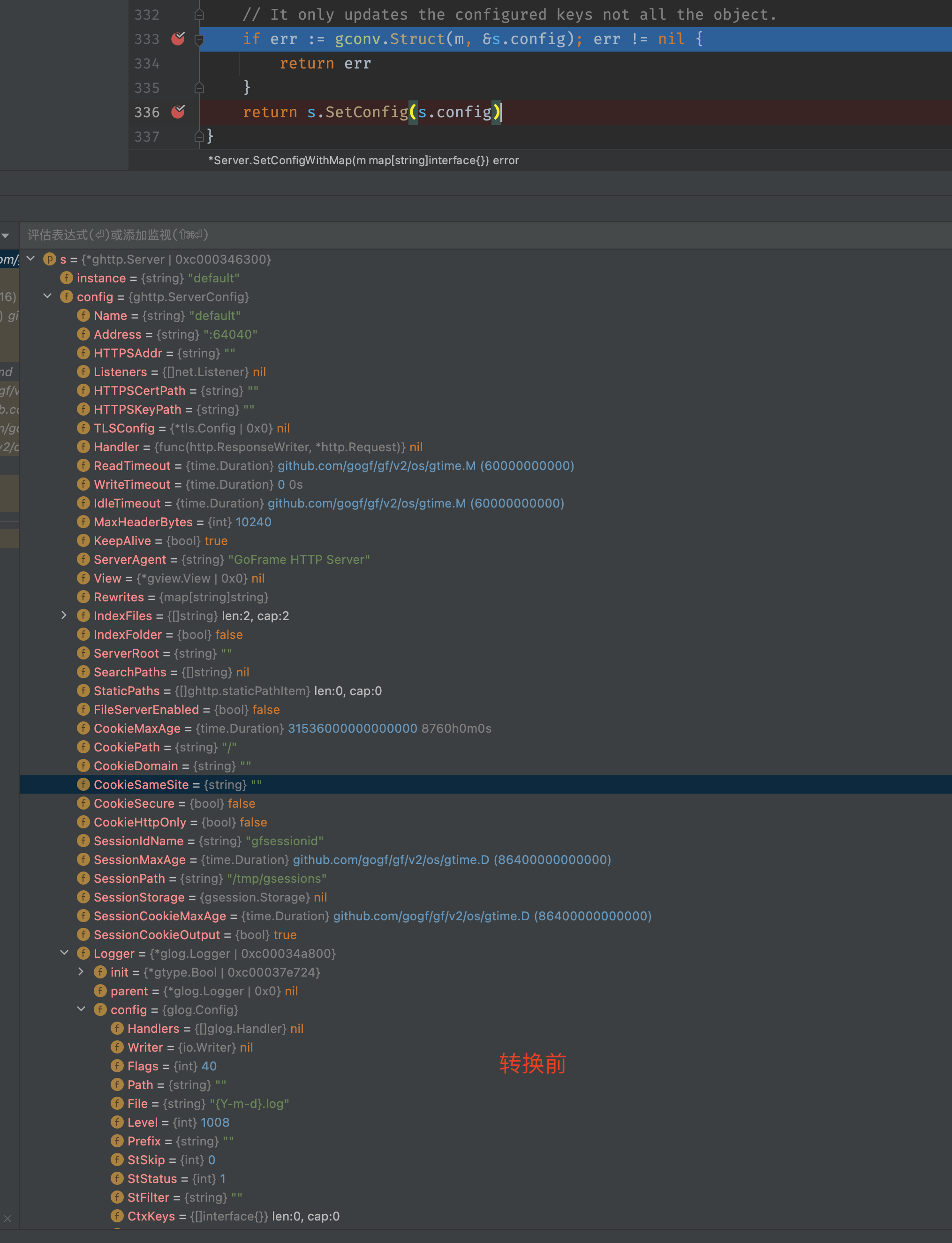952x1243 pixels.
Task: Toggle the breakpoint on line 336
Action: [177, 112]
